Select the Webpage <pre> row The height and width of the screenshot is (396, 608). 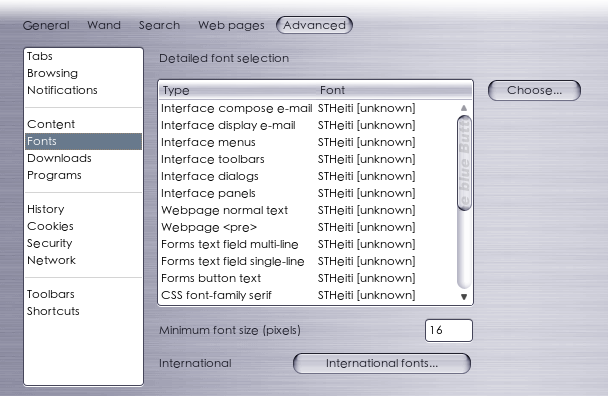tap(308, 227)
